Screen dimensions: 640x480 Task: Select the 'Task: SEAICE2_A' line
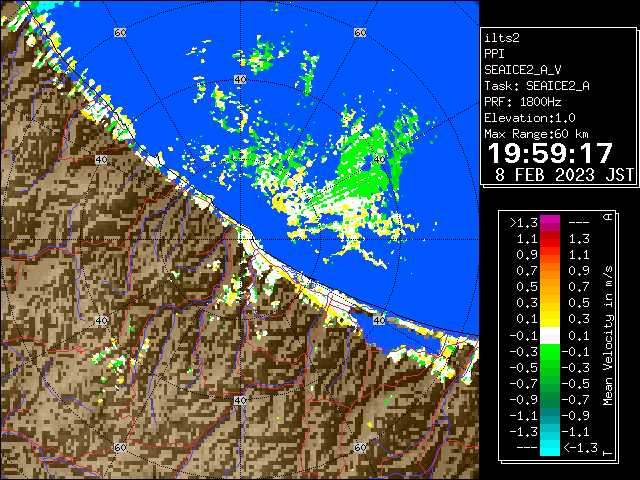pos(537,86)
